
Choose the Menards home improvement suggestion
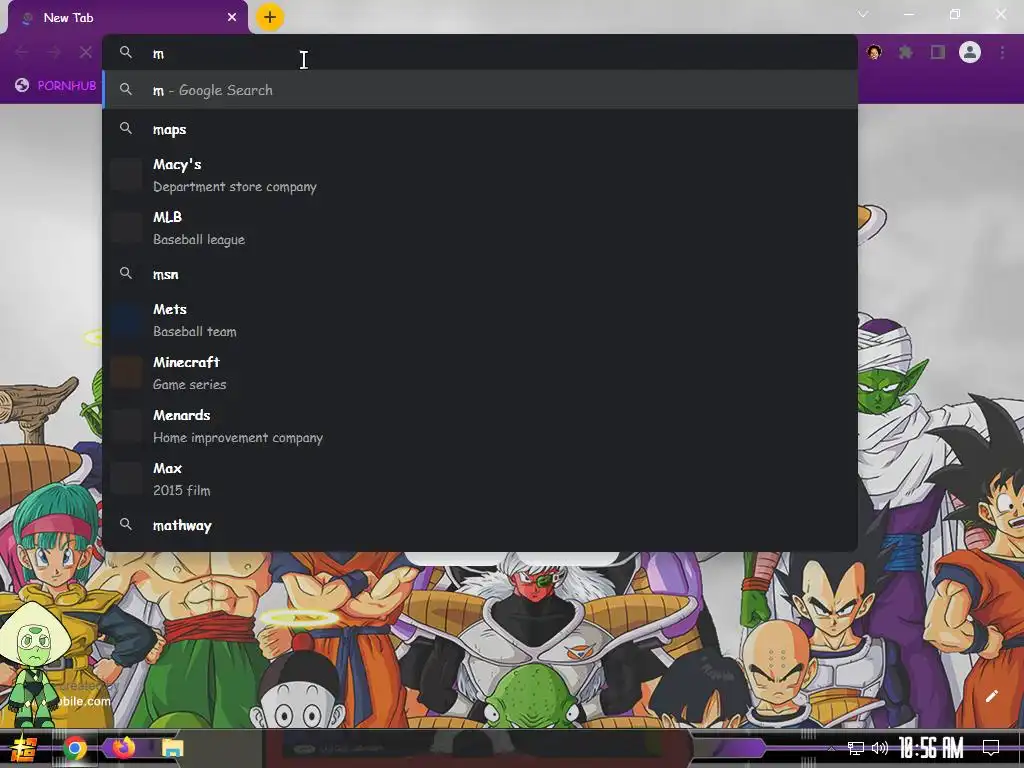pos(479,426)
